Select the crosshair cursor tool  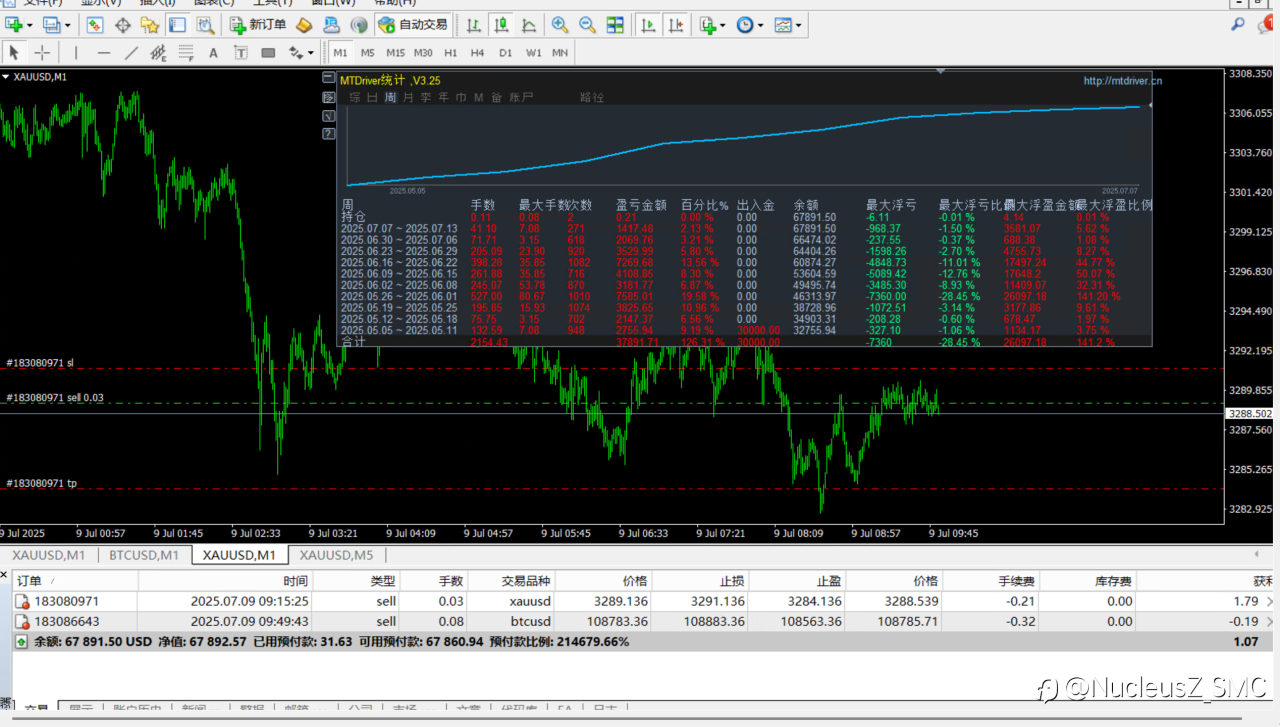point(42,53)
